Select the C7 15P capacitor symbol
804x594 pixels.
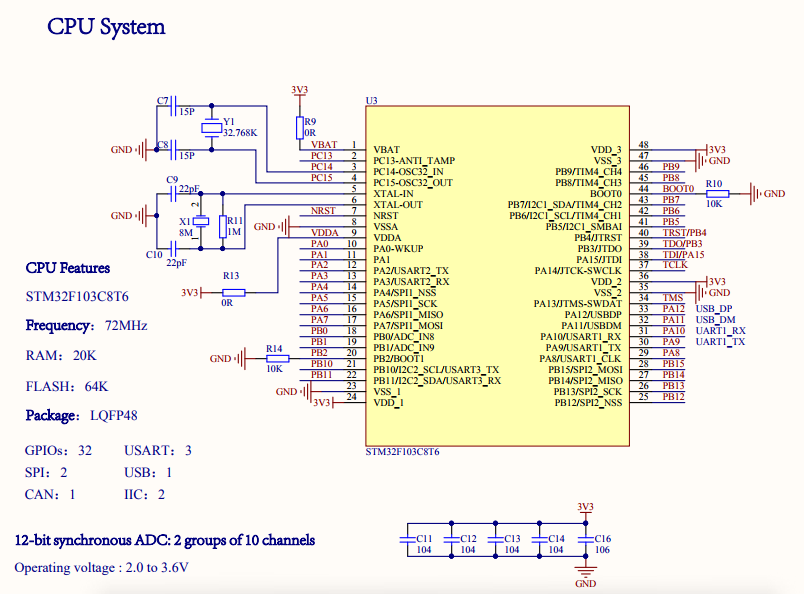(173, 106)
